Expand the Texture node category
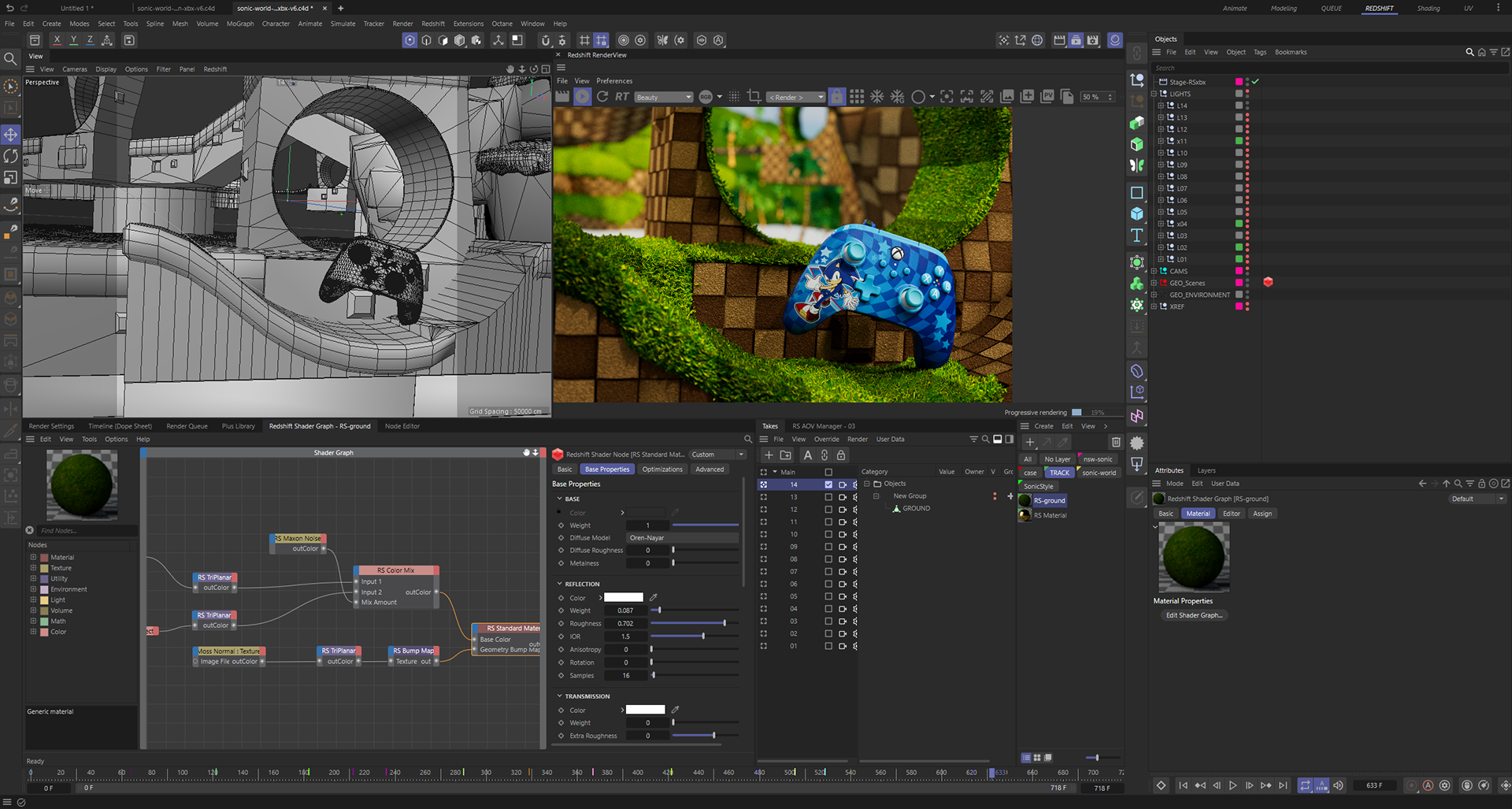The width and height of the screenshot is (1512, 809). click(x=33, y=568)
